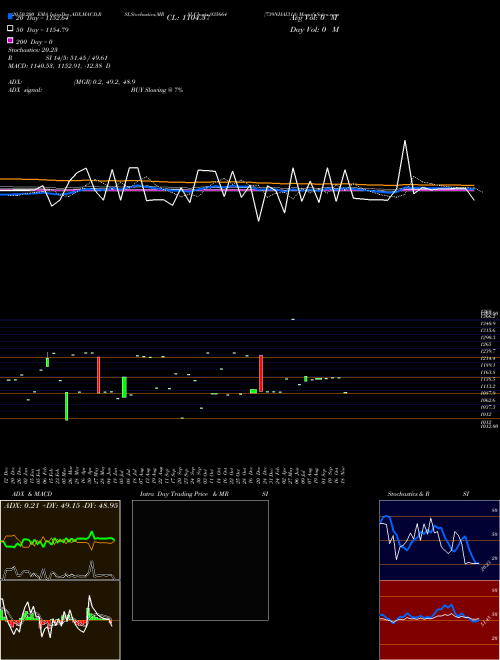This screenshot has width=500, height=660.
Task: Click the ADX +DY -DY readout bar
Action: (x=61, y=505)
